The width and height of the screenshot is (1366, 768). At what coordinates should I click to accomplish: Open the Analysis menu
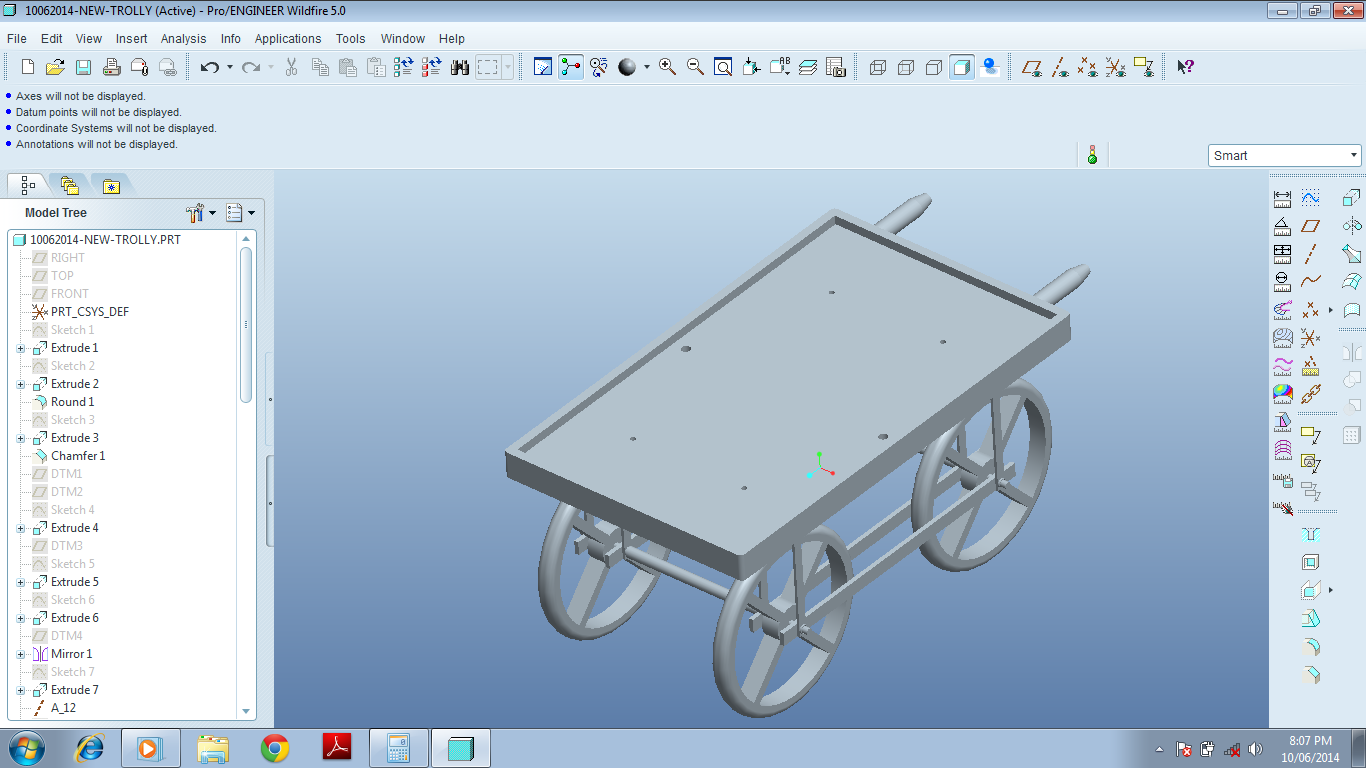(184, 39)
